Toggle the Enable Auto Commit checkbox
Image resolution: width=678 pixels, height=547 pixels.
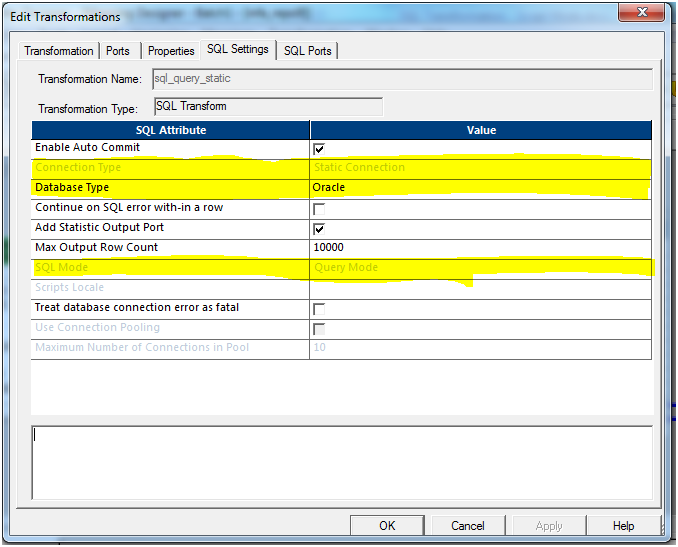(319, 149)
